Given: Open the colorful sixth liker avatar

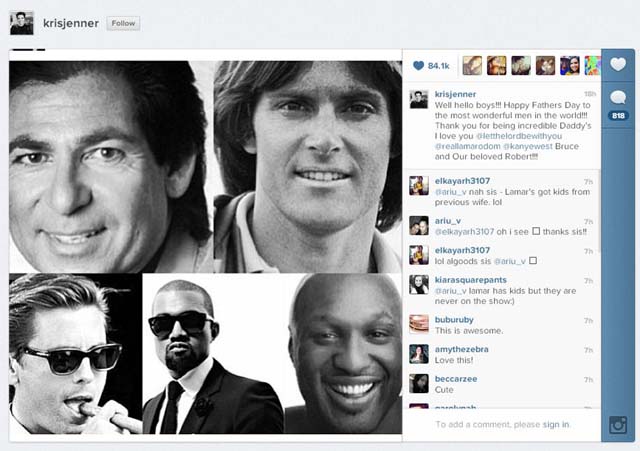Looking at the screenshot, I should [593, 65].
